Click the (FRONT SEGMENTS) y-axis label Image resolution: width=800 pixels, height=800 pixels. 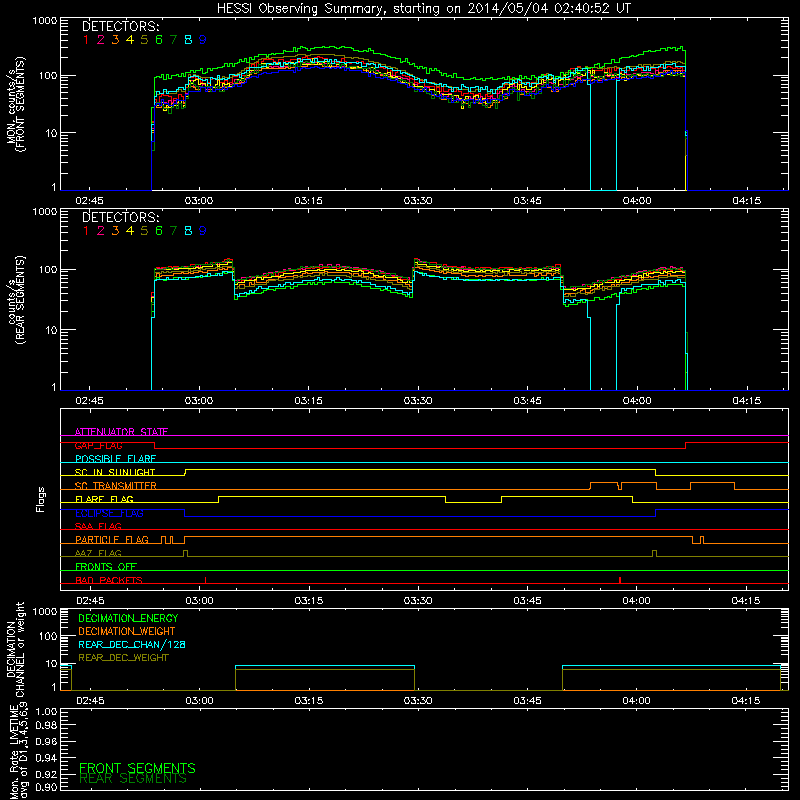point(20,104)
